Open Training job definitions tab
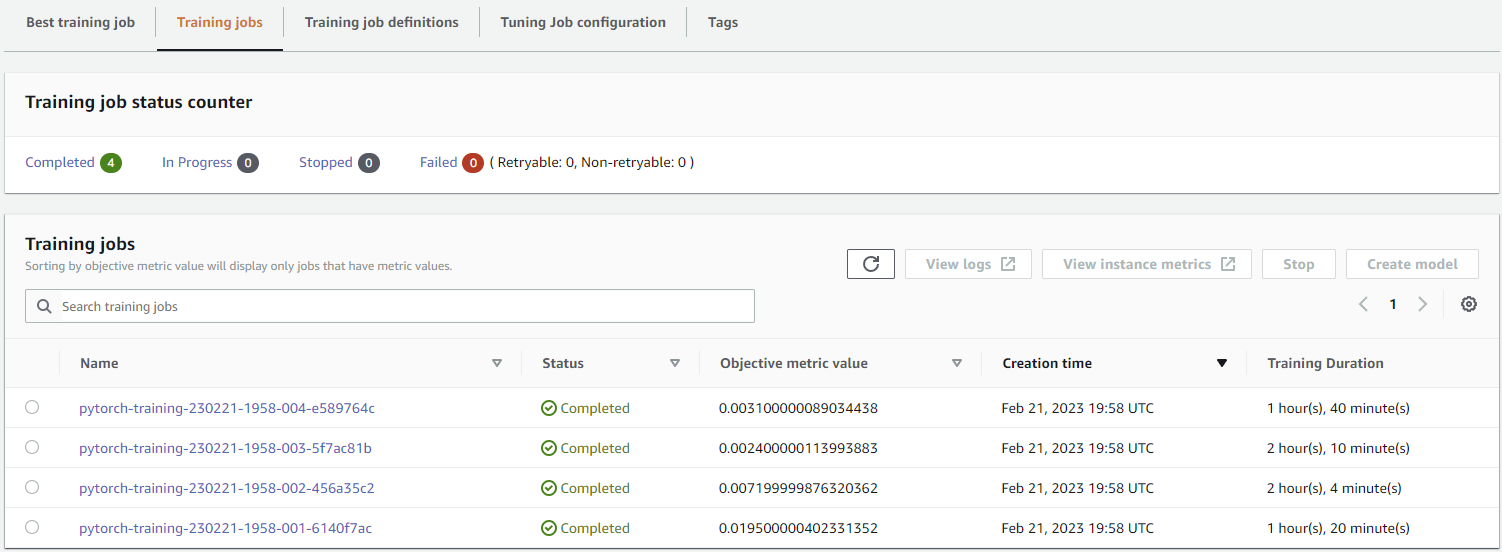The image size is (1502, 552). (x=381, y=22)
